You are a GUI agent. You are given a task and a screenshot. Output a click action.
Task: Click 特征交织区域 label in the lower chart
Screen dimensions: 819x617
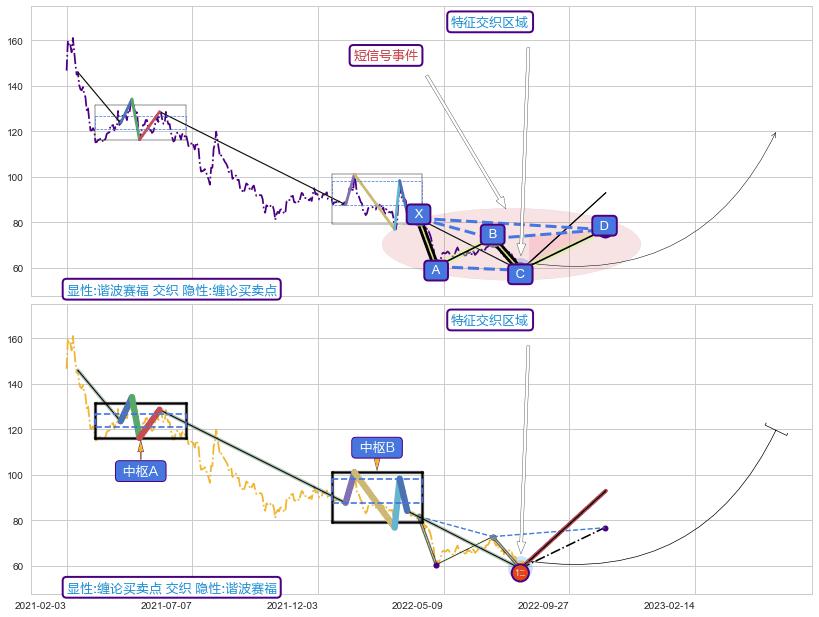point(489,320)
